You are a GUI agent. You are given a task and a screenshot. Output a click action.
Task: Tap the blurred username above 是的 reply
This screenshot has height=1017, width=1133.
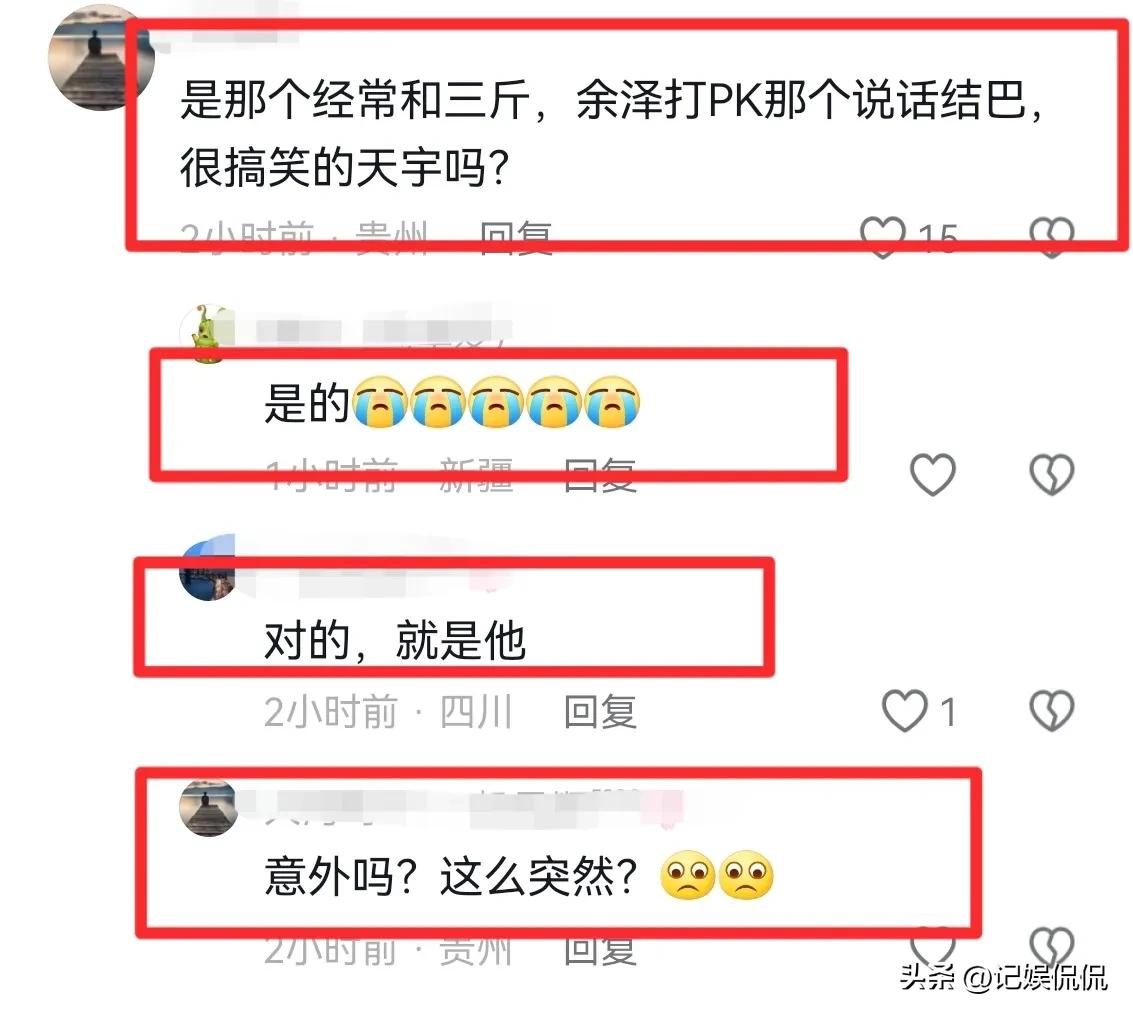pyautogui.click(x=383, y=330)
